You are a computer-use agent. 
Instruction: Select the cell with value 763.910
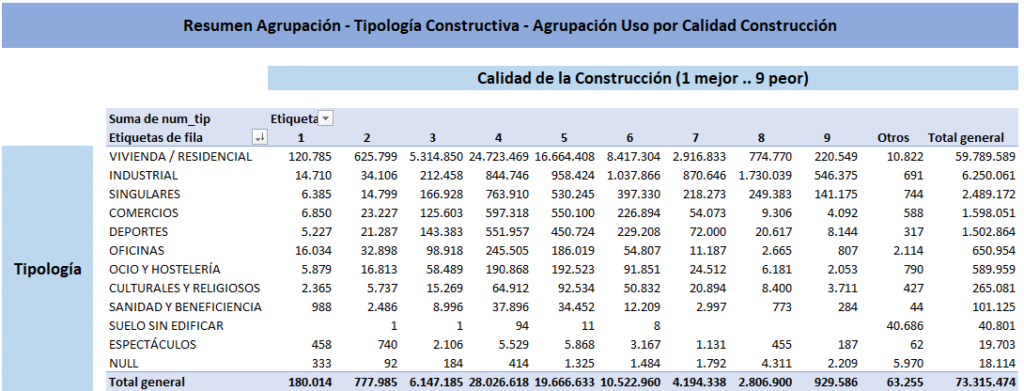coord(506,195)
